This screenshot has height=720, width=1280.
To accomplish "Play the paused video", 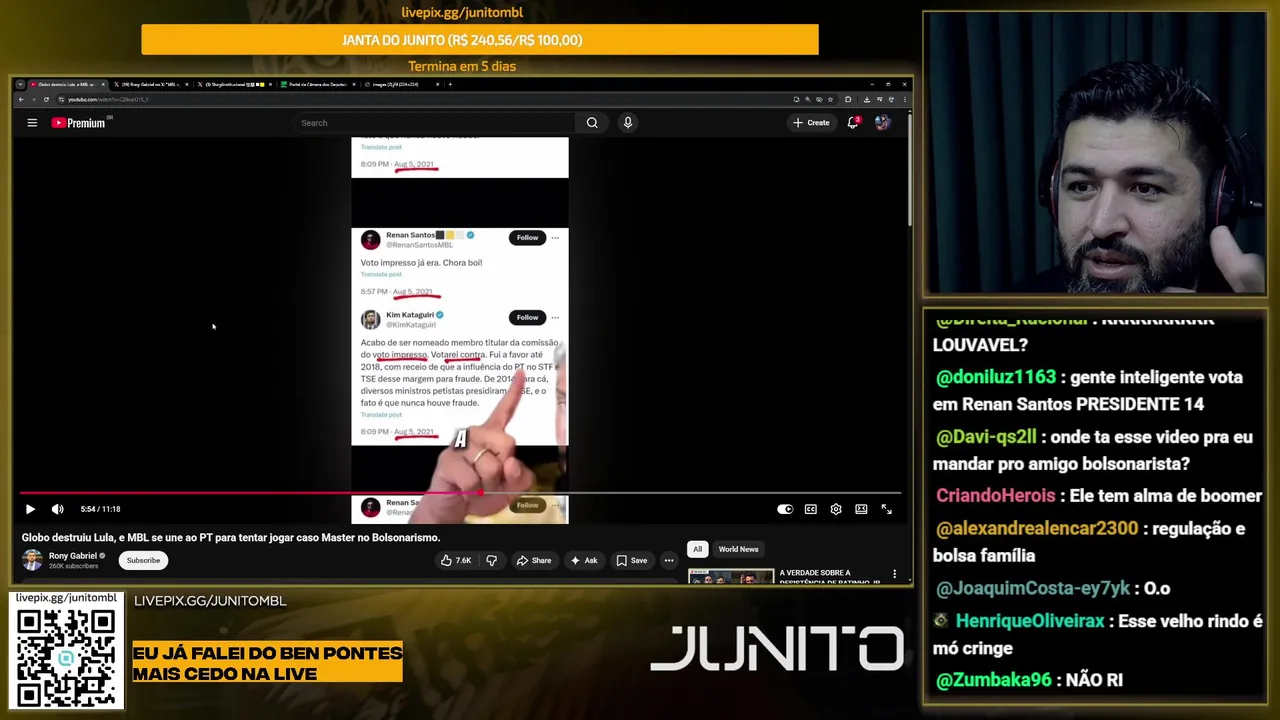I will tap(30, 509).
